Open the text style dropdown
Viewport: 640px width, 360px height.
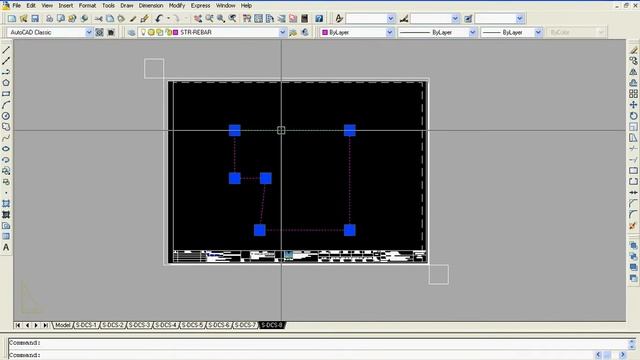391,18
